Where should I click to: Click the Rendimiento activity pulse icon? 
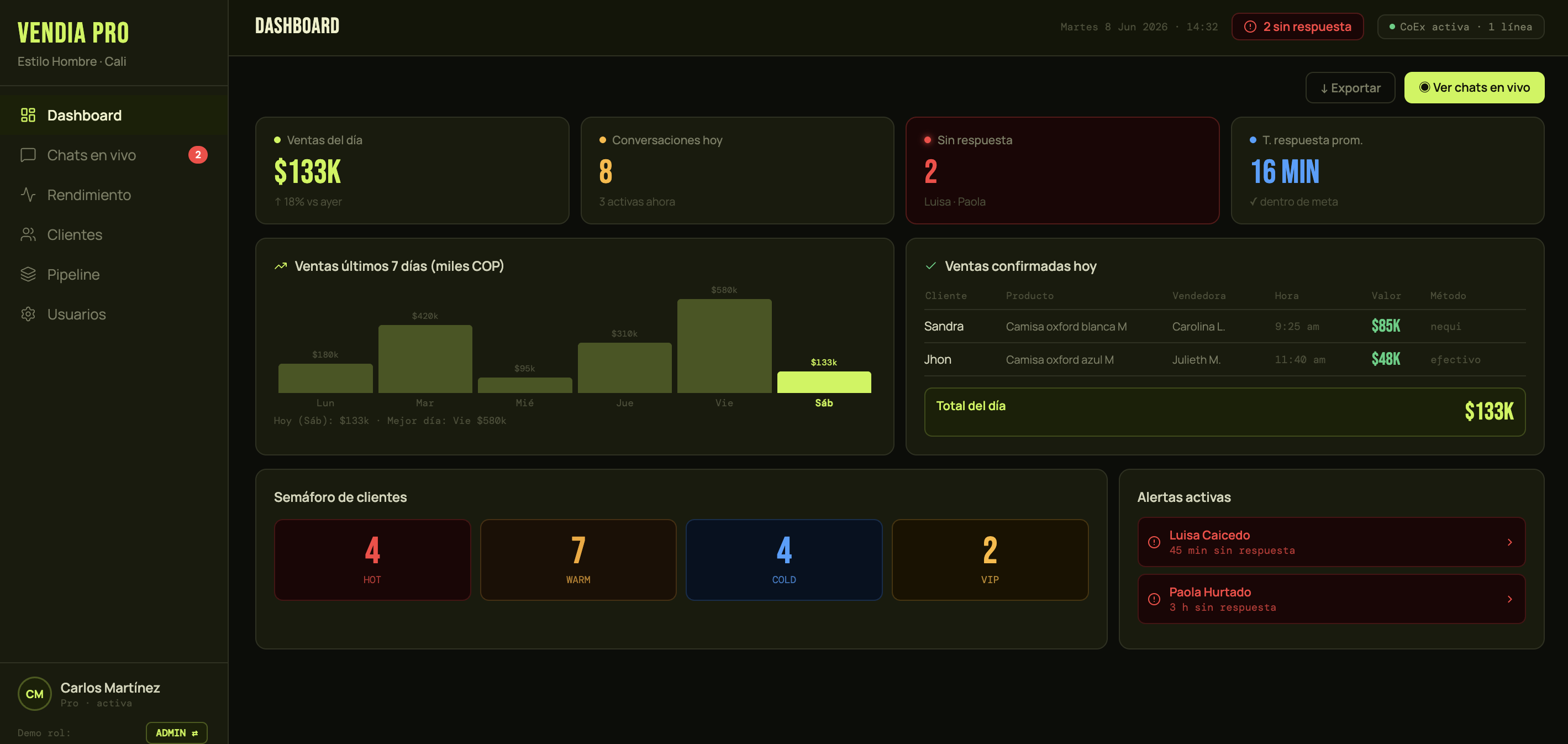click(x=28, y=195)
